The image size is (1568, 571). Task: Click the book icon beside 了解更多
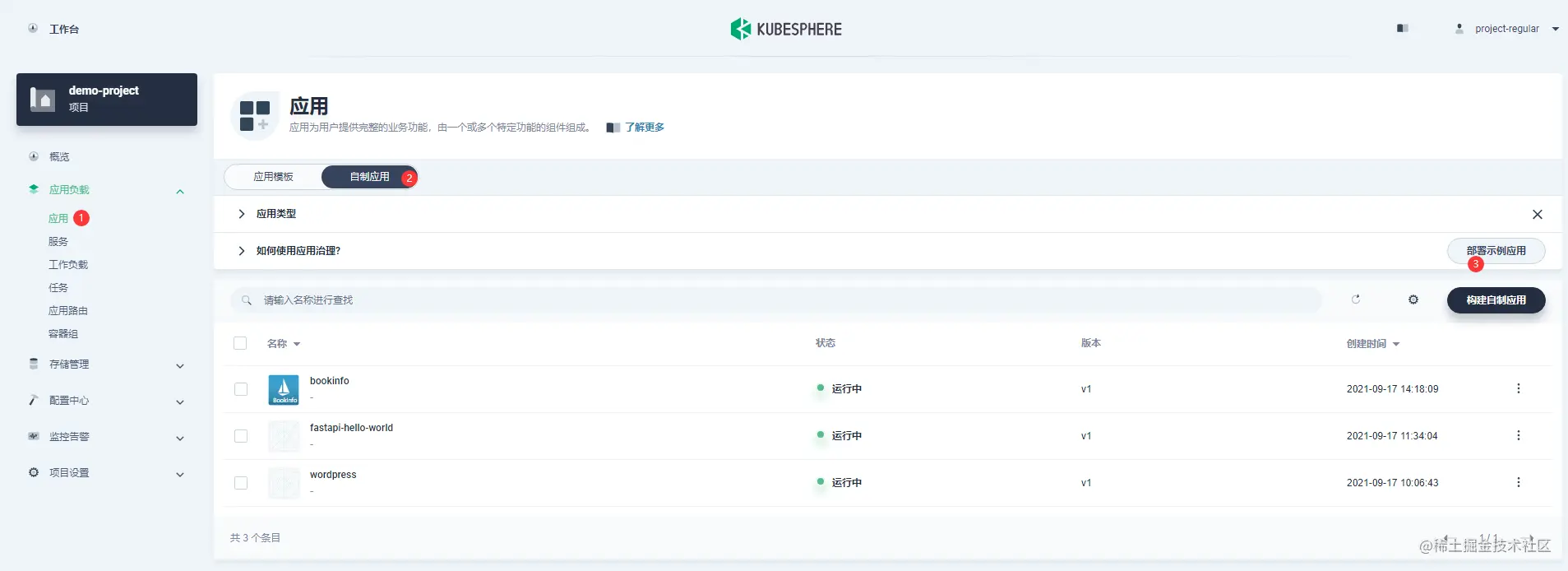tap(613, 128)
